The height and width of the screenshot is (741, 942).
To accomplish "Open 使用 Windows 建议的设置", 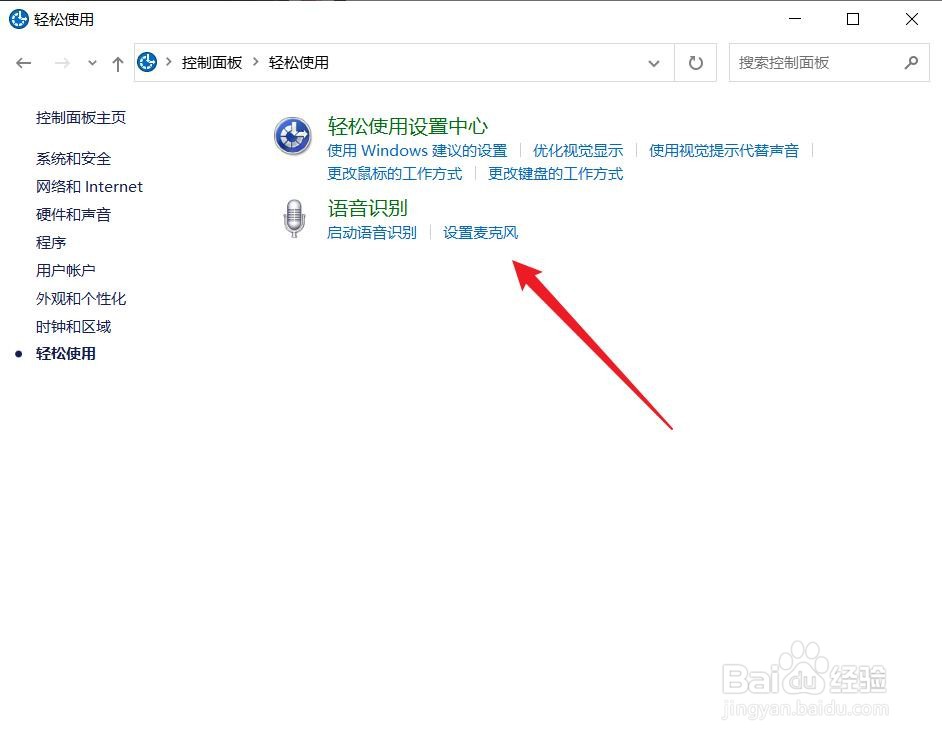I will (x=418, y=150).
